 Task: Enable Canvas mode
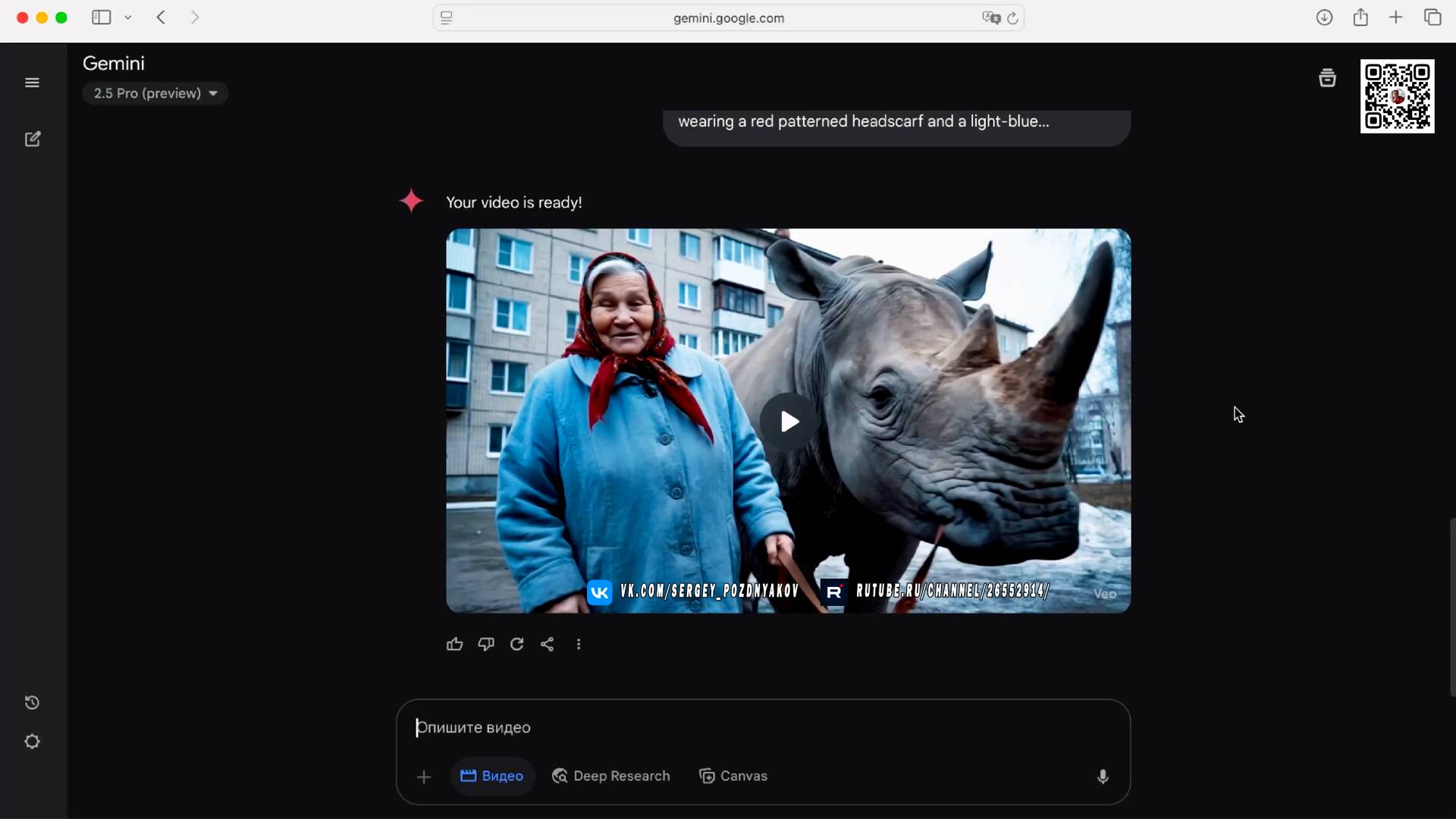(733, 776)
